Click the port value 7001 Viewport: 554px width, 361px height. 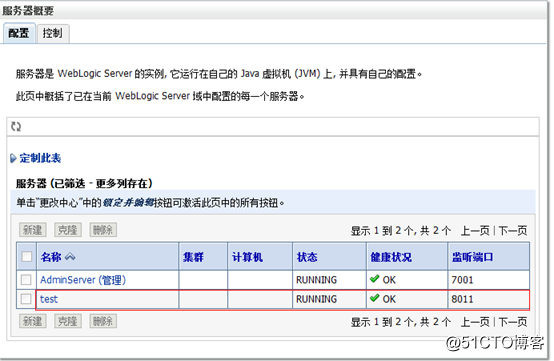(462, 280)
